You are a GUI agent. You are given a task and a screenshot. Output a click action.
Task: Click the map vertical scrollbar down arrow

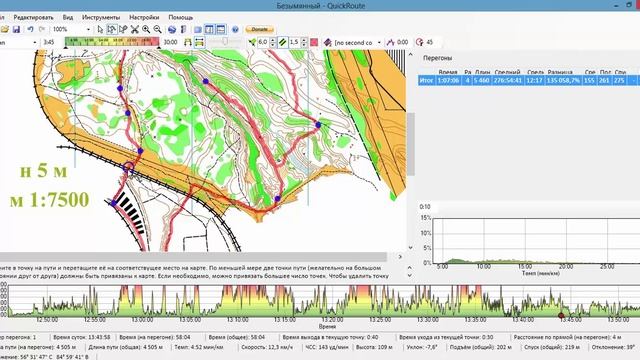click(x=411, y=247)
